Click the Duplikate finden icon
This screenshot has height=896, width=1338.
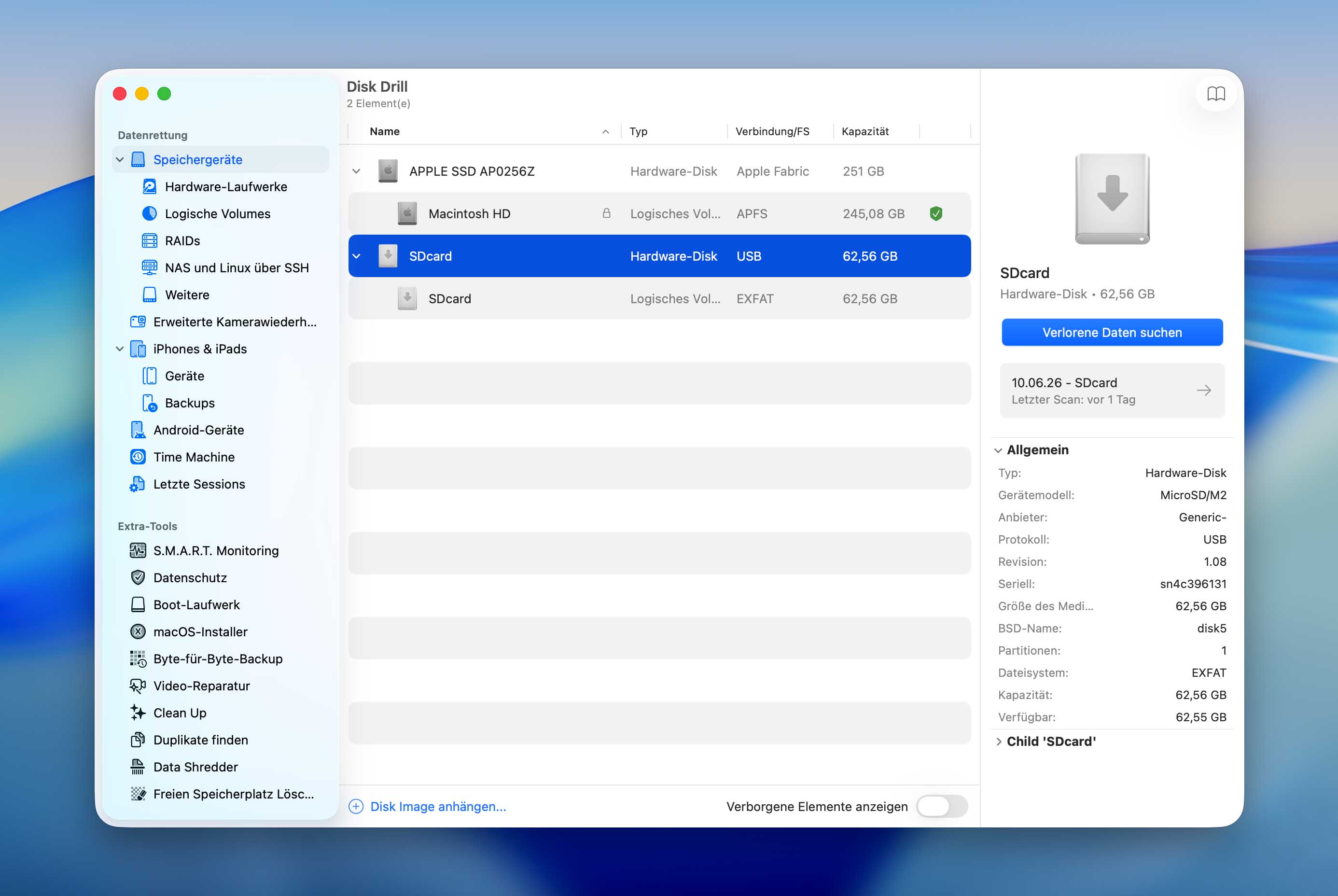point(138,740)
